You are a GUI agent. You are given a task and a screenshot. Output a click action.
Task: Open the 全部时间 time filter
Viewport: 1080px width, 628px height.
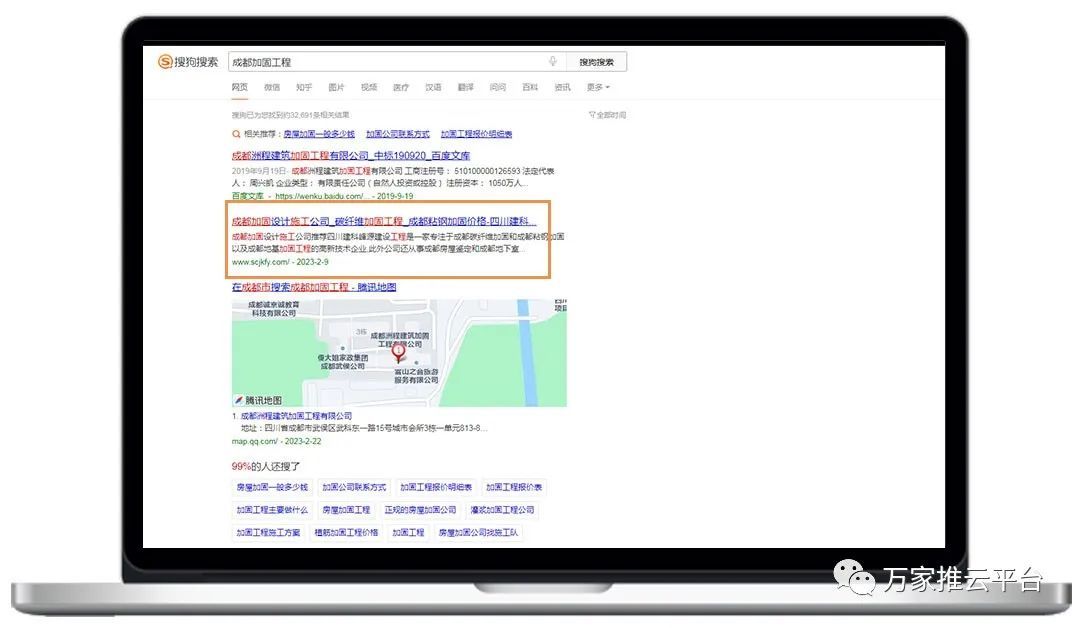pos(608,115)
